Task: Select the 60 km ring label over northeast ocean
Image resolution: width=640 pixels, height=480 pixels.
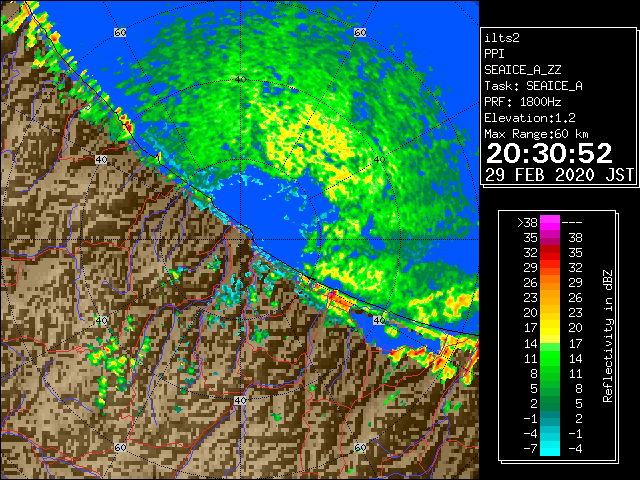Action: point(360,32)
